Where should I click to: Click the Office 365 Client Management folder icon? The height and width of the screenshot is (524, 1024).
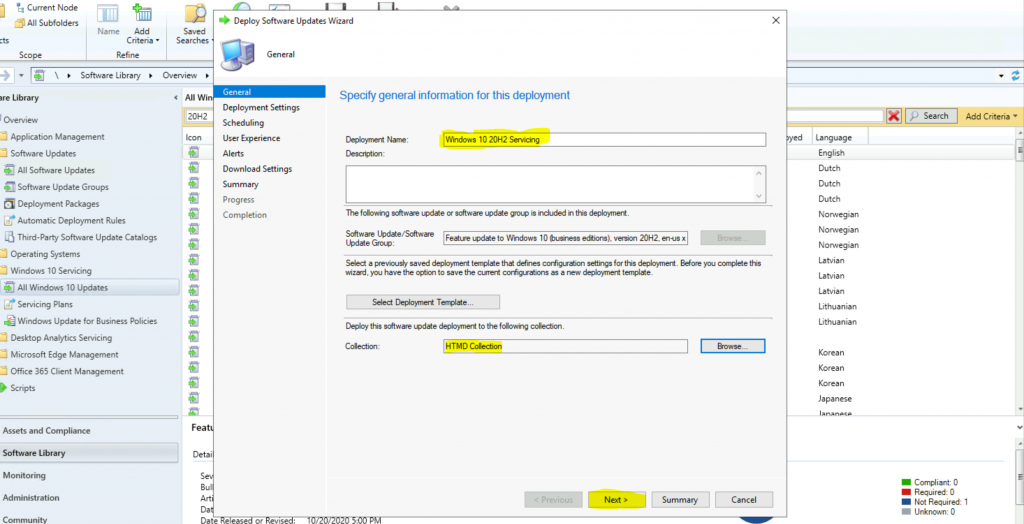click(x=3, y=371)
